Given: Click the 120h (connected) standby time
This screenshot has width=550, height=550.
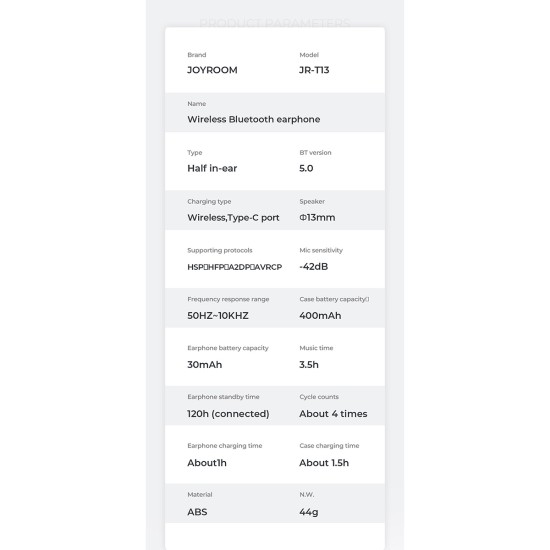Looking at the screenshot, I should click(228, 414).
